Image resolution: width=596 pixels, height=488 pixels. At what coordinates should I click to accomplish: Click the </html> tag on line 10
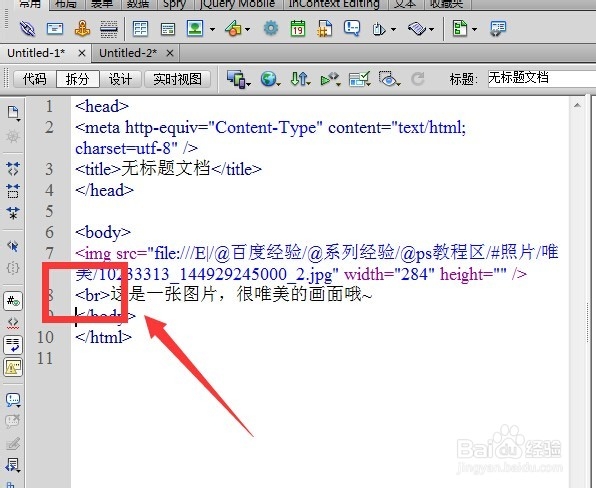point(103,337)
